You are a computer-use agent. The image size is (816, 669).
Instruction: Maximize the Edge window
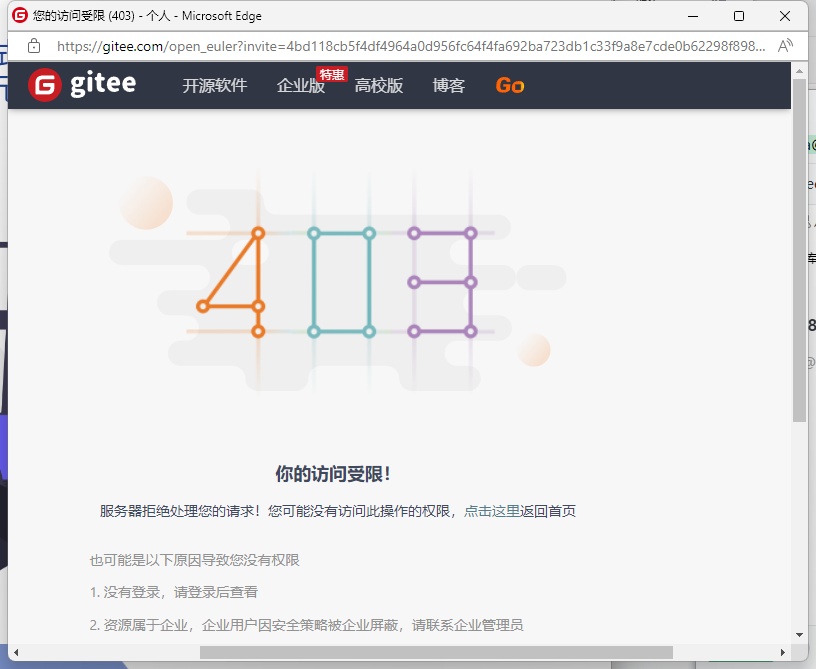tap(739, 16)
